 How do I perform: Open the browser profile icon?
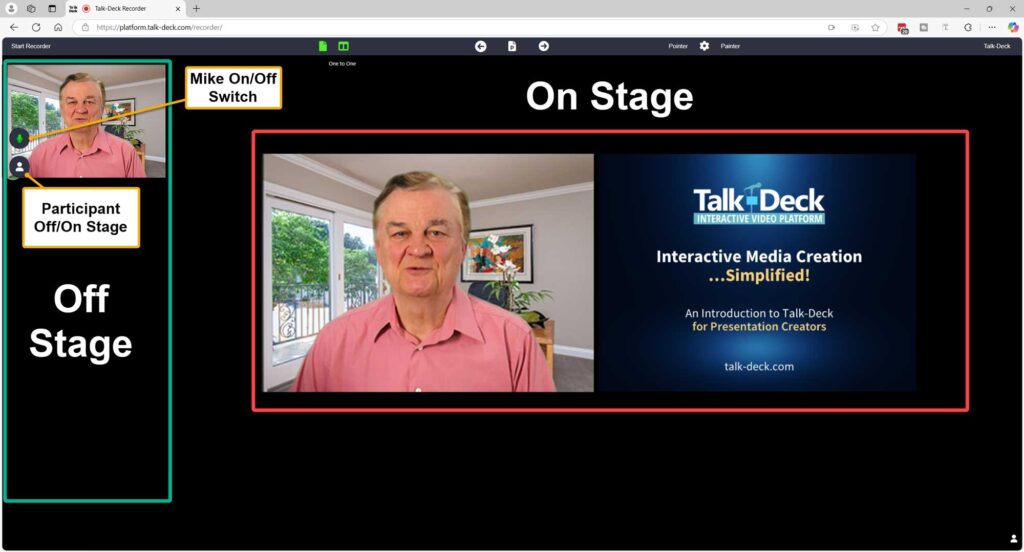(11, 8)
